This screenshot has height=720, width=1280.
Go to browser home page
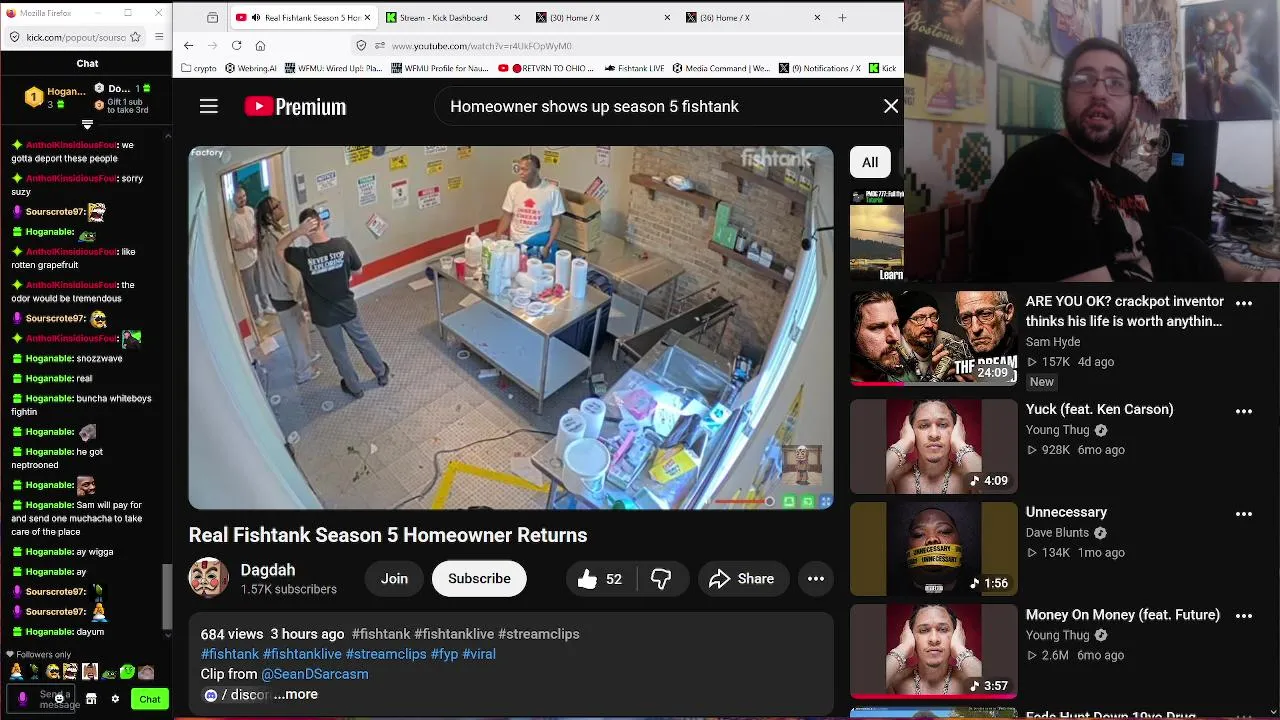261,45
